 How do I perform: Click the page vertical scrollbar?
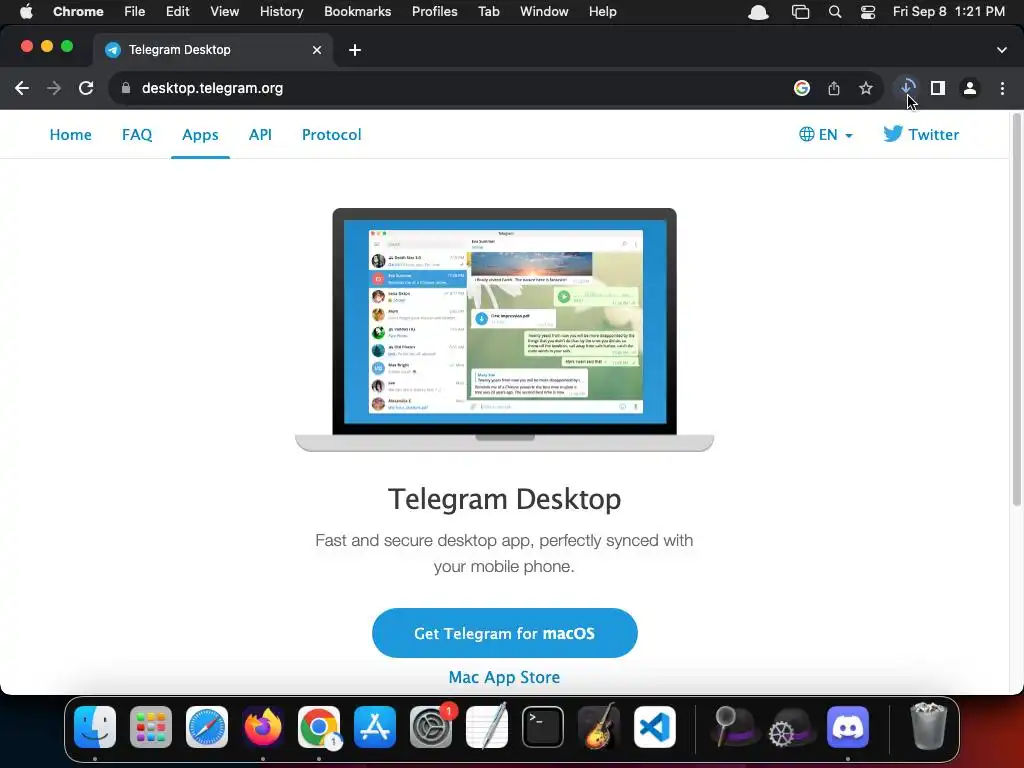[x=1016, y=310]
